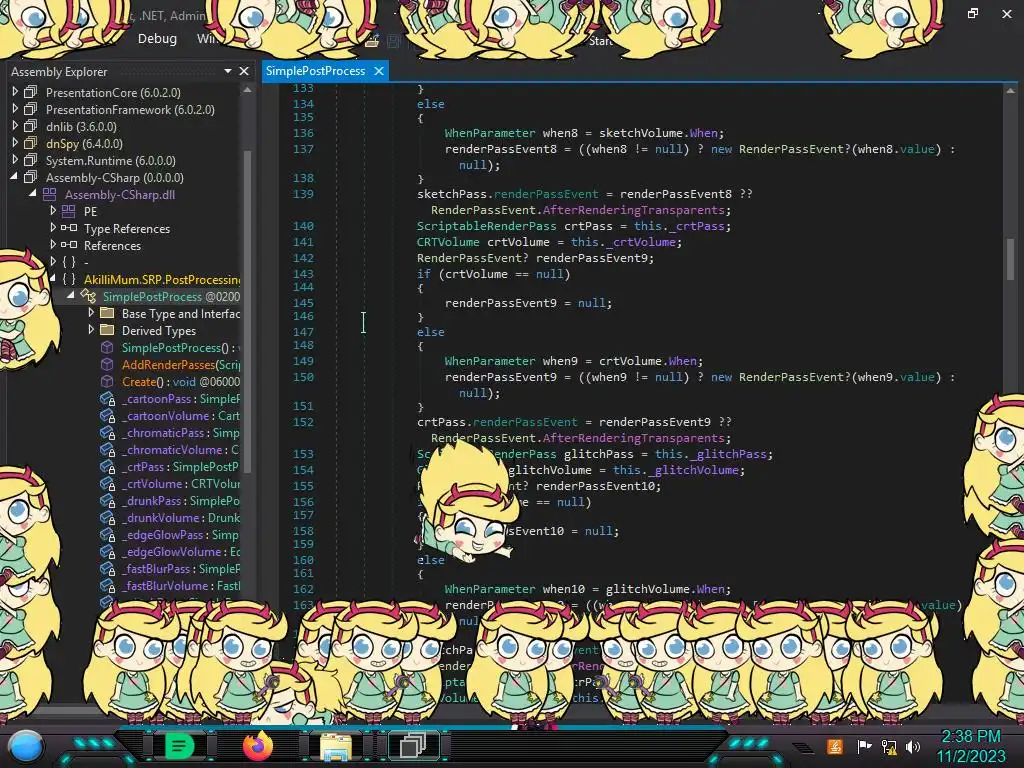Click the code editor vertical scrollbar thumb
The image size is (1024, 768).
1010,258
